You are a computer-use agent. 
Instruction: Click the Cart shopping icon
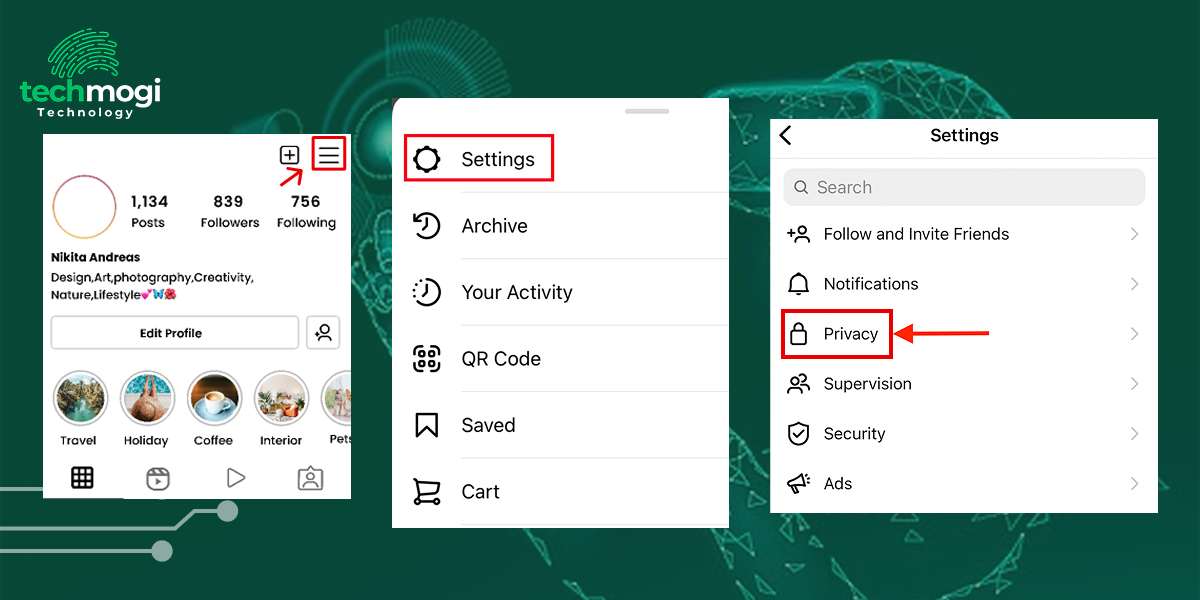[x=427, y=492]
